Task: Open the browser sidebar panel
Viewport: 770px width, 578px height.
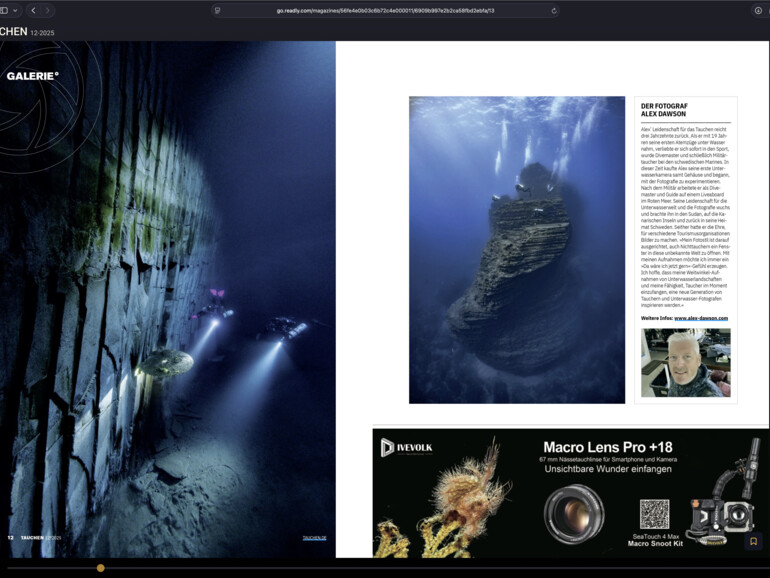Action: click(x=4, y=10)
